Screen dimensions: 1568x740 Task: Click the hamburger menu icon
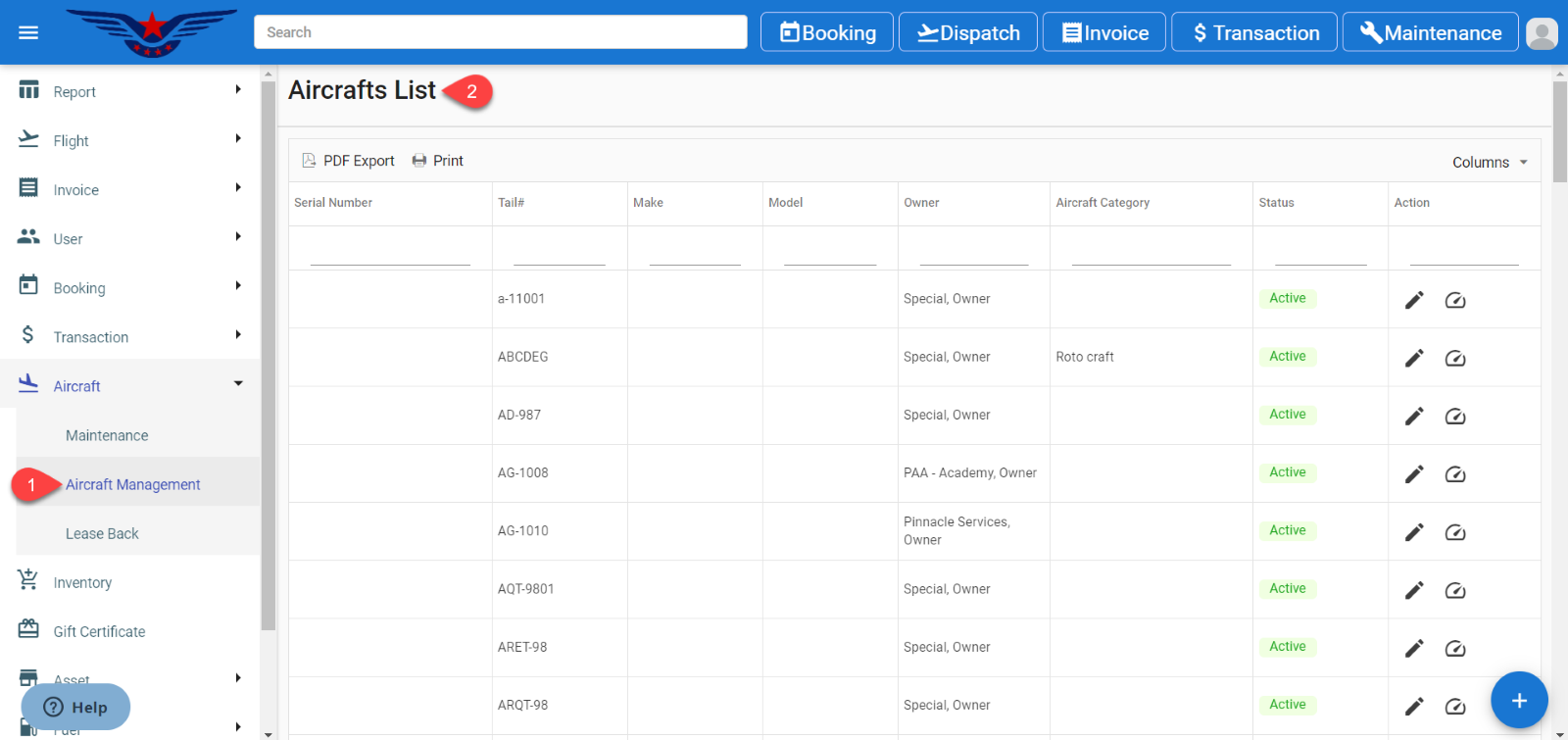pos(28,32)
